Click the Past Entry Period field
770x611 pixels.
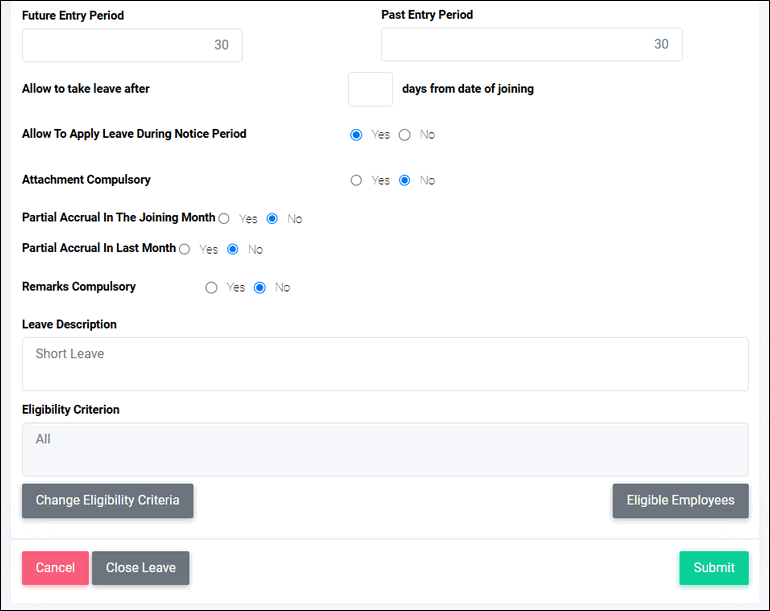[532, 44]
